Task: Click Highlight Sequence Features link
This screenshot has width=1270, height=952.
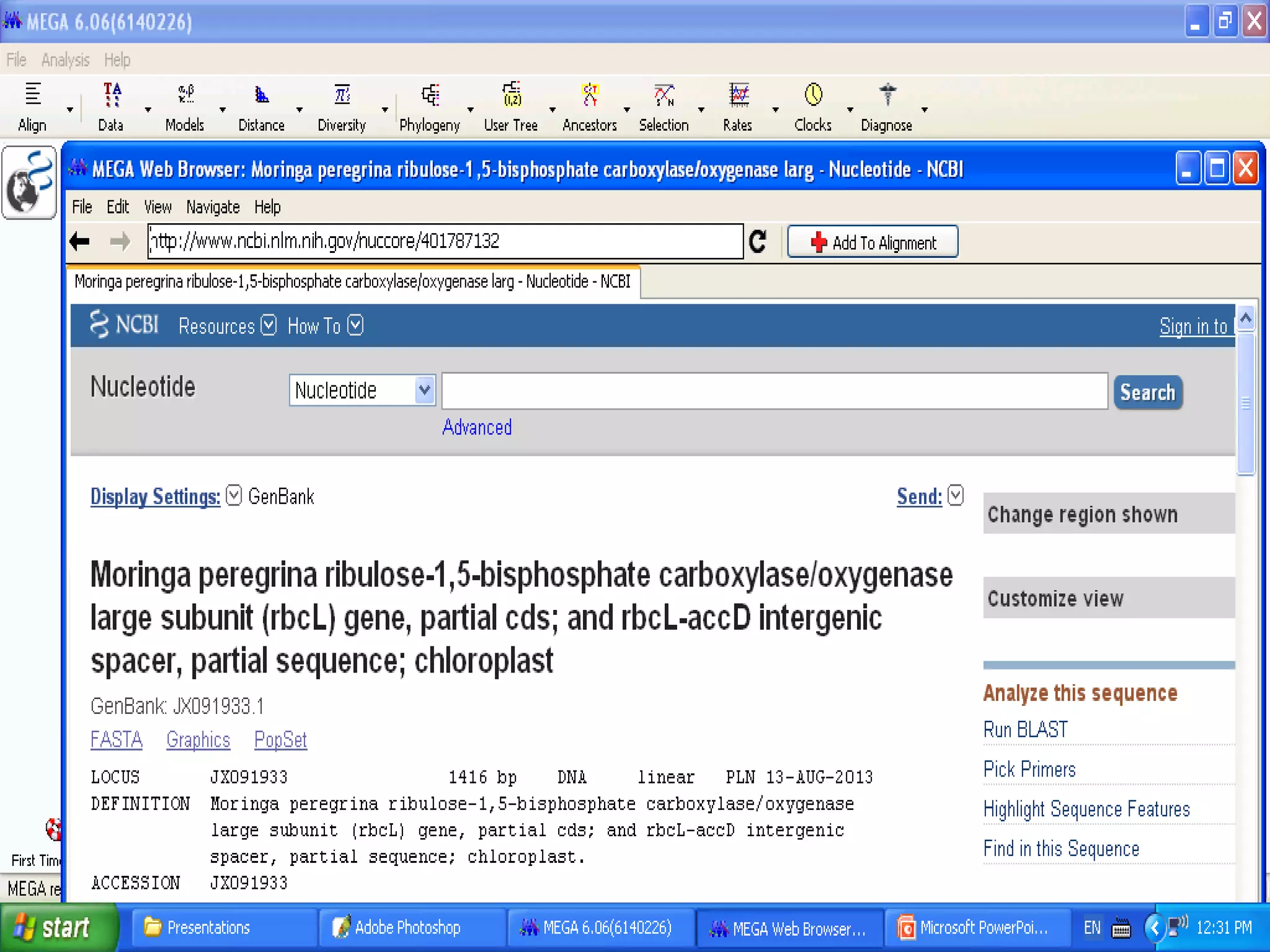Action: click(1086, 809)
